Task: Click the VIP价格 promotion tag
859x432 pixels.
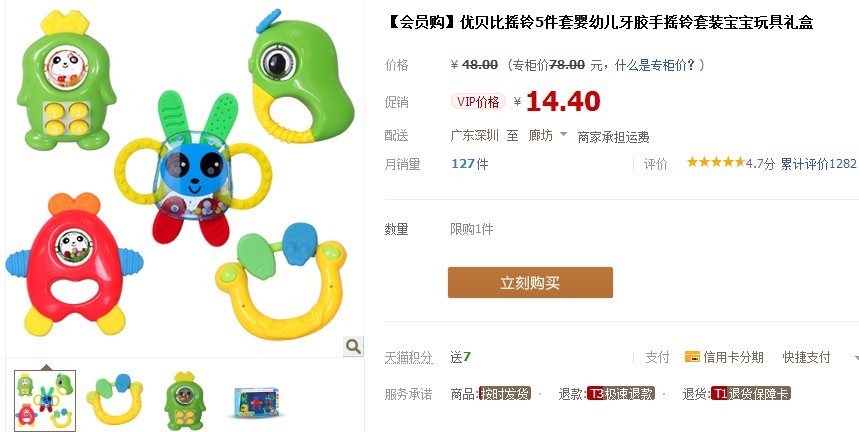Action: [478, 101]
